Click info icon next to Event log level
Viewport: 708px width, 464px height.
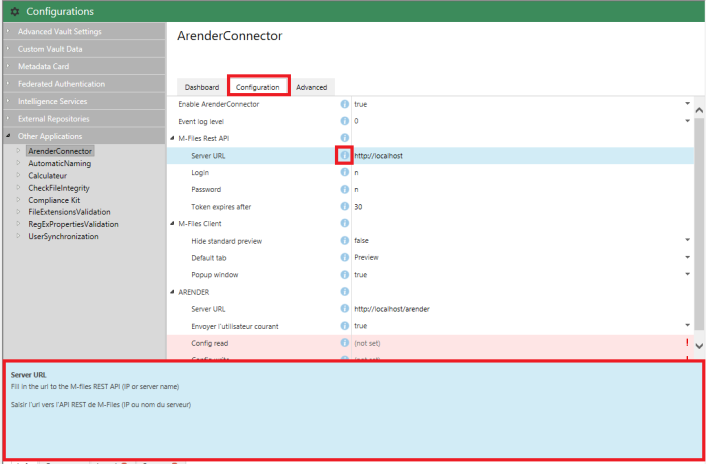[x=345, y=121]
